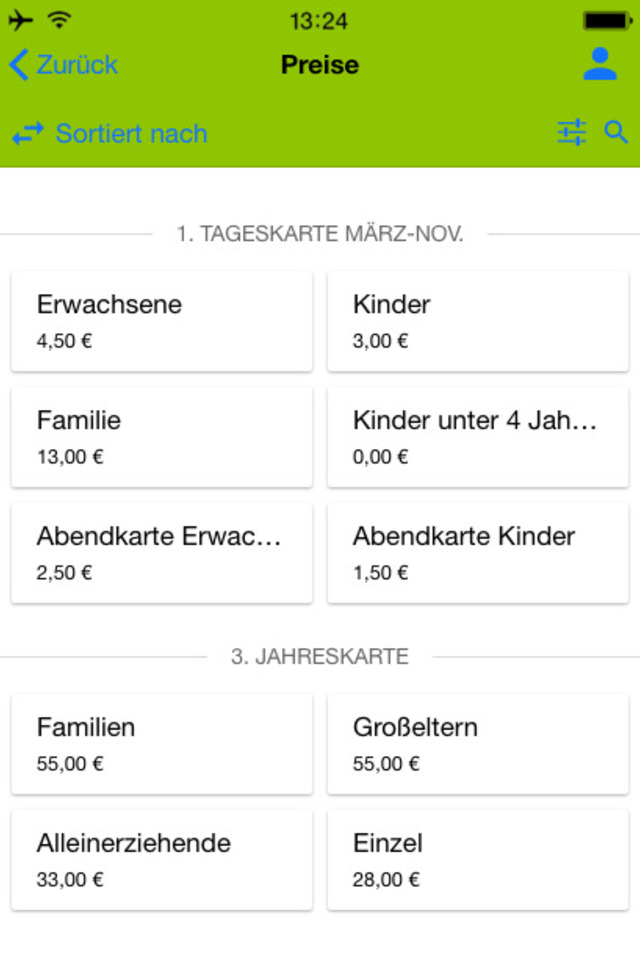Choose the Großeltern annual pass
This screenshot has width=640, height=960.
[477, 744]
